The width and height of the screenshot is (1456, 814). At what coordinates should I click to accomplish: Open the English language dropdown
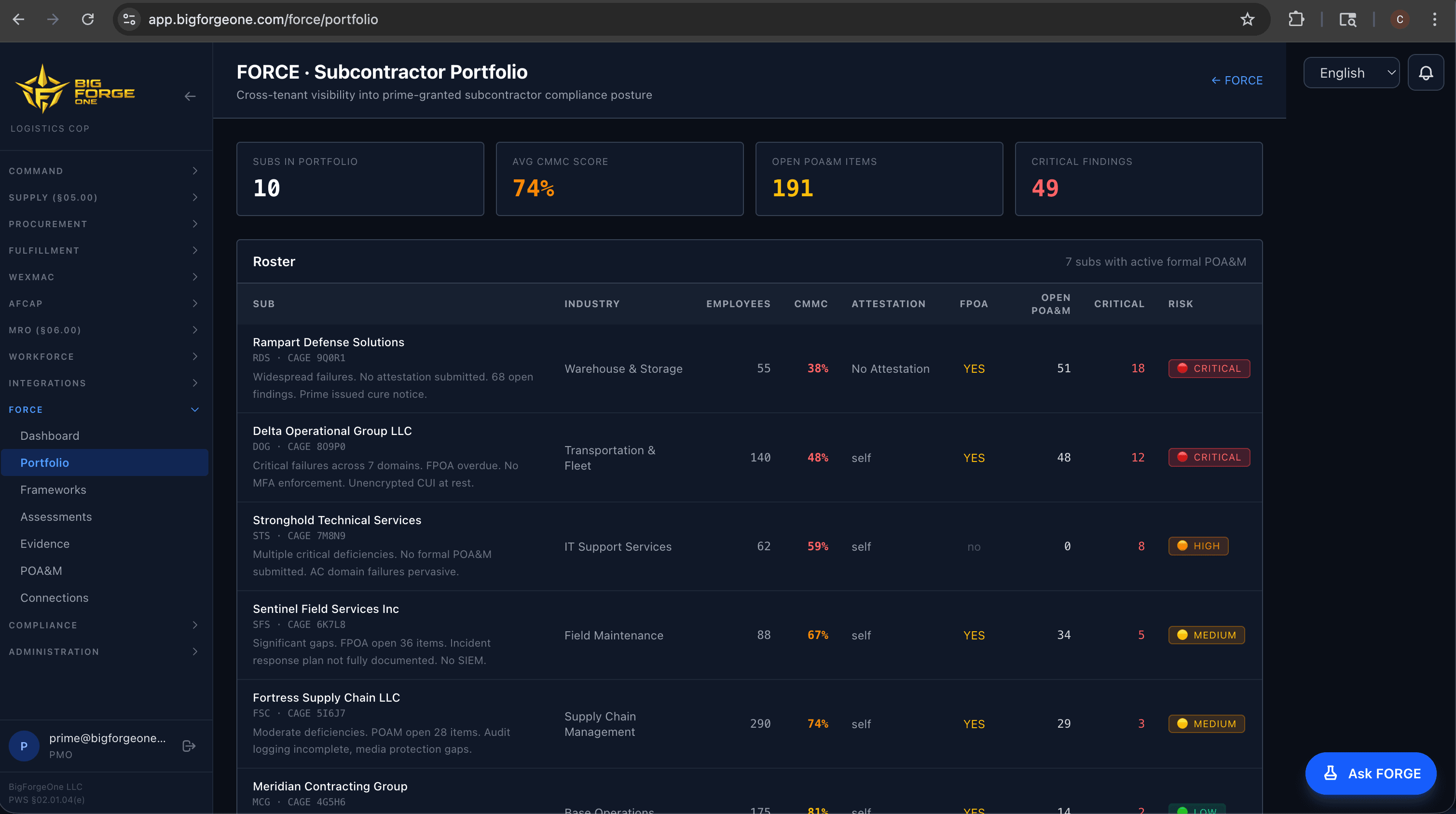click(1351, 73)
